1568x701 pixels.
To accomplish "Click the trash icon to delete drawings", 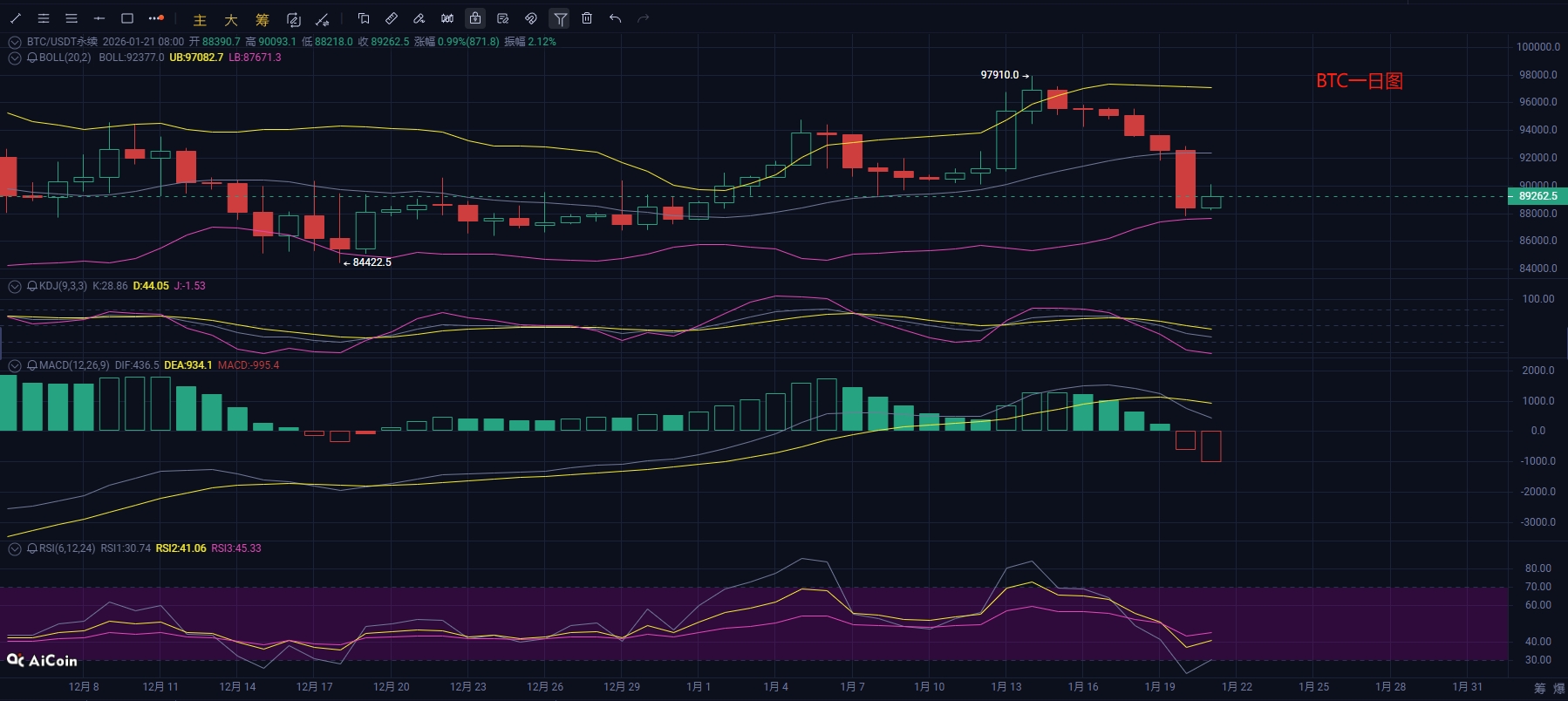I will [x=587, y=18].
